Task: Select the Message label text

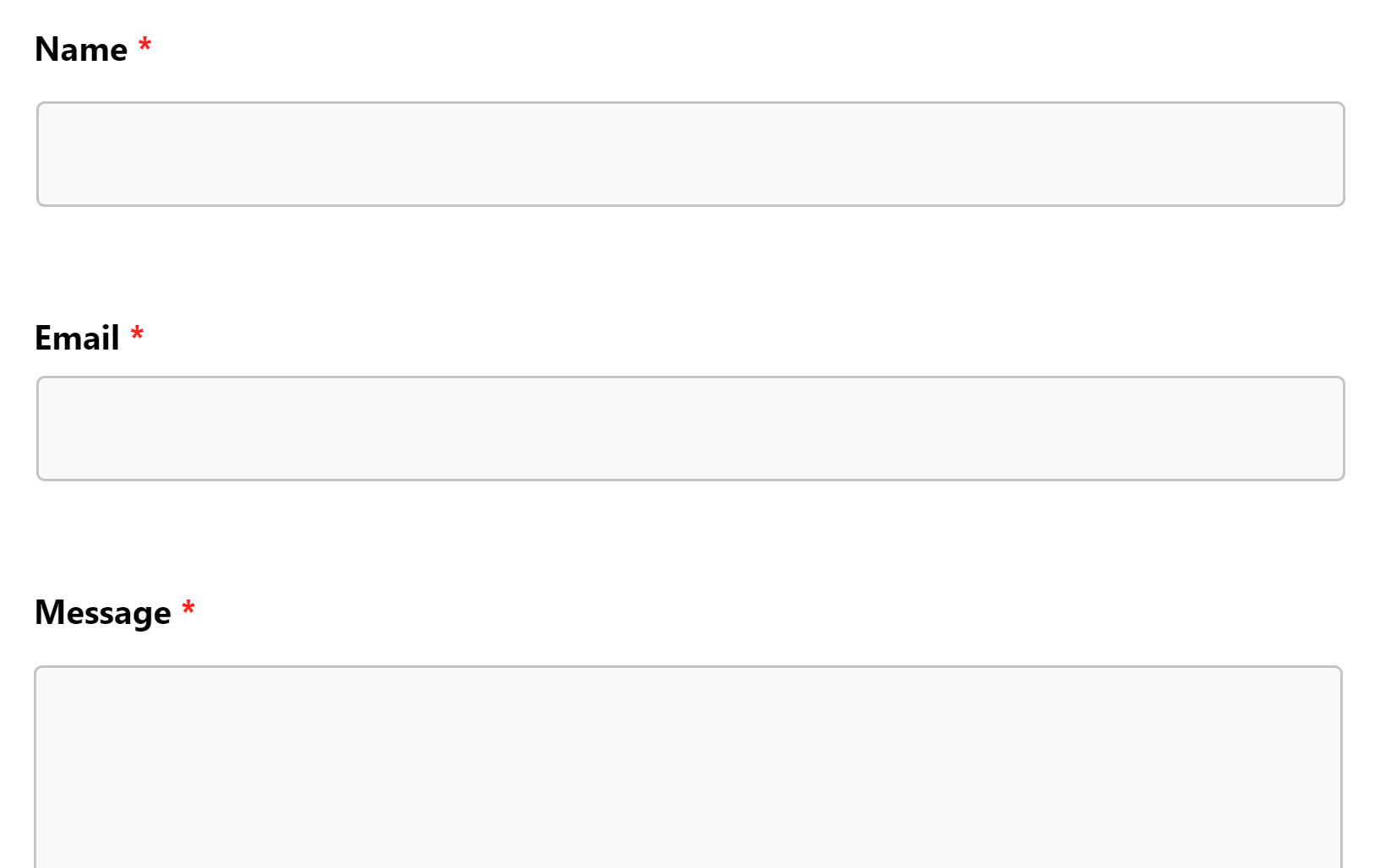Action: [x=103, y=612]
